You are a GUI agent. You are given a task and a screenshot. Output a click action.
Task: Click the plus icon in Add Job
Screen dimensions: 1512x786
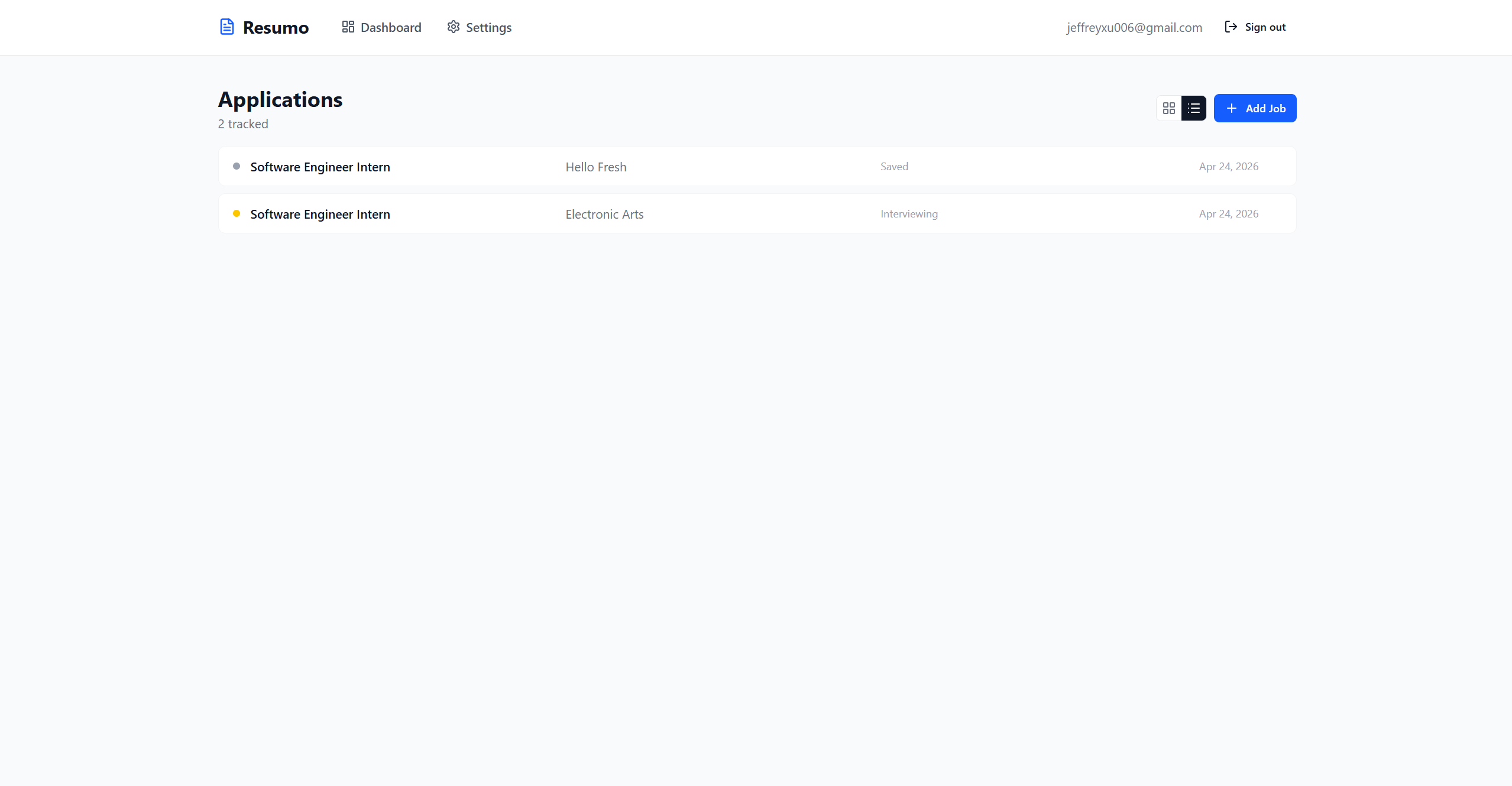pyautogui.click(x=1232, y=108)
